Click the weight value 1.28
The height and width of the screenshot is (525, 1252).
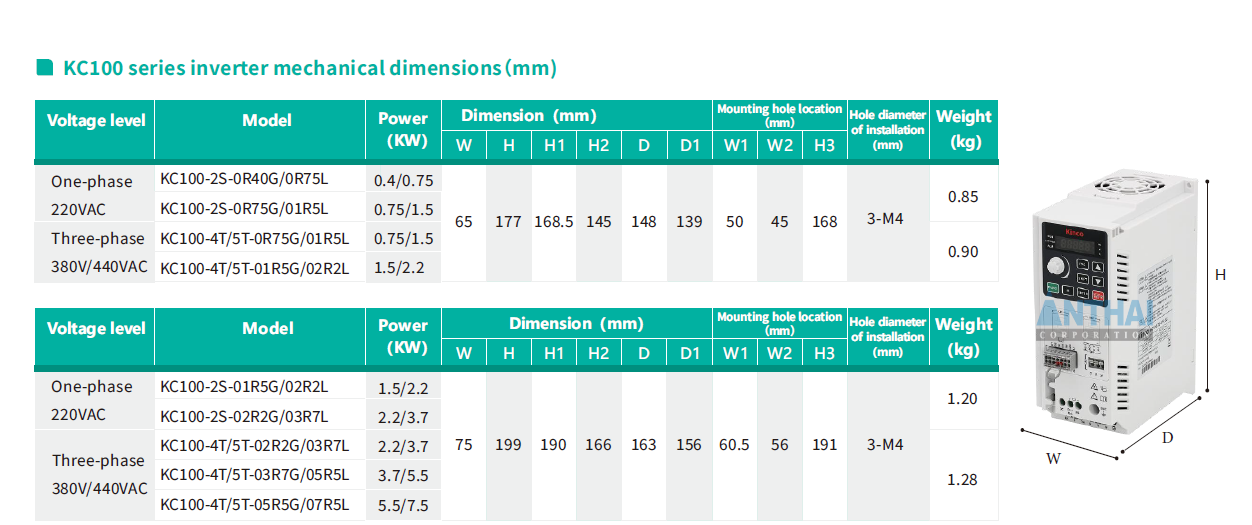[963, 480]
